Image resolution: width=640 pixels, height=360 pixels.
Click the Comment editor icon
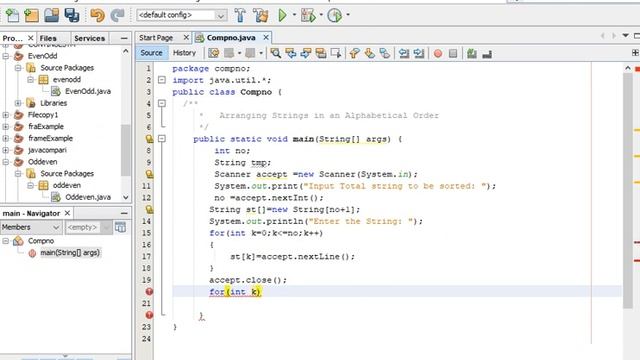[x=472, y=53]
